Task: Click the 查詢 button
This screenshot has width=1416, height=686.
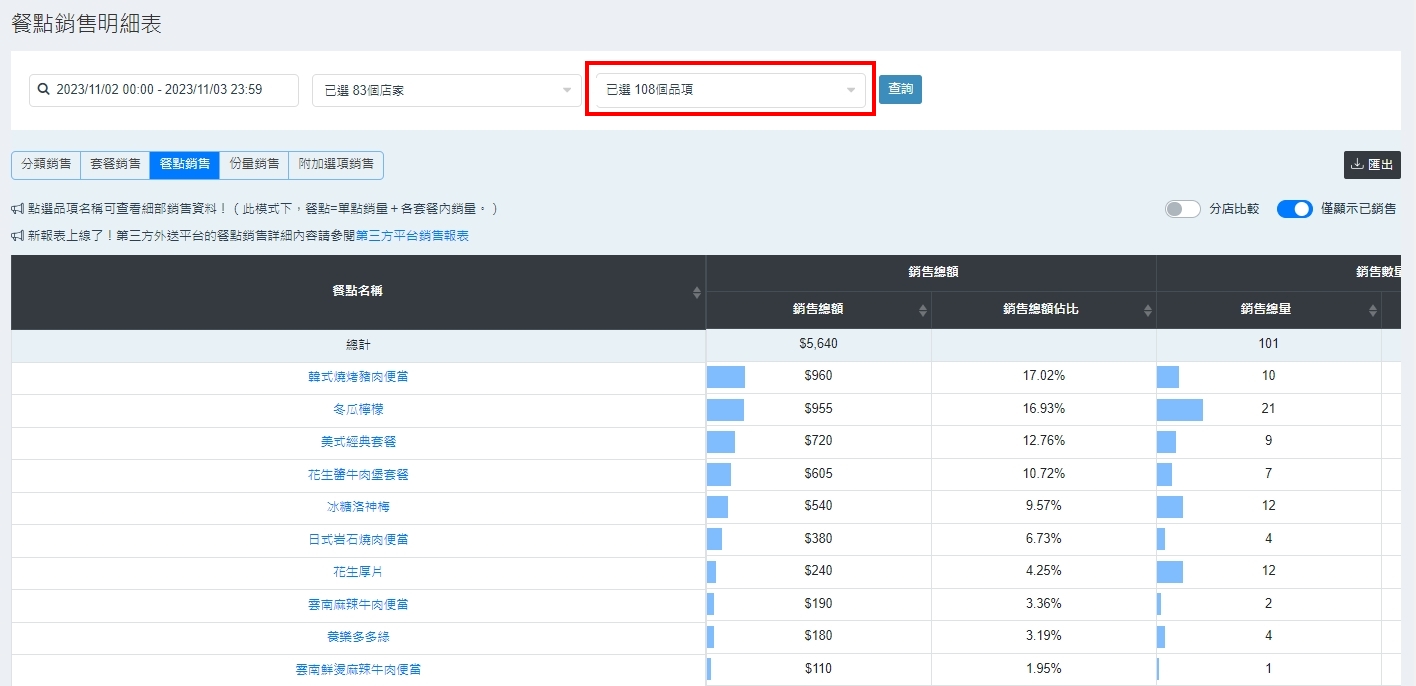Action: point(900,89)
